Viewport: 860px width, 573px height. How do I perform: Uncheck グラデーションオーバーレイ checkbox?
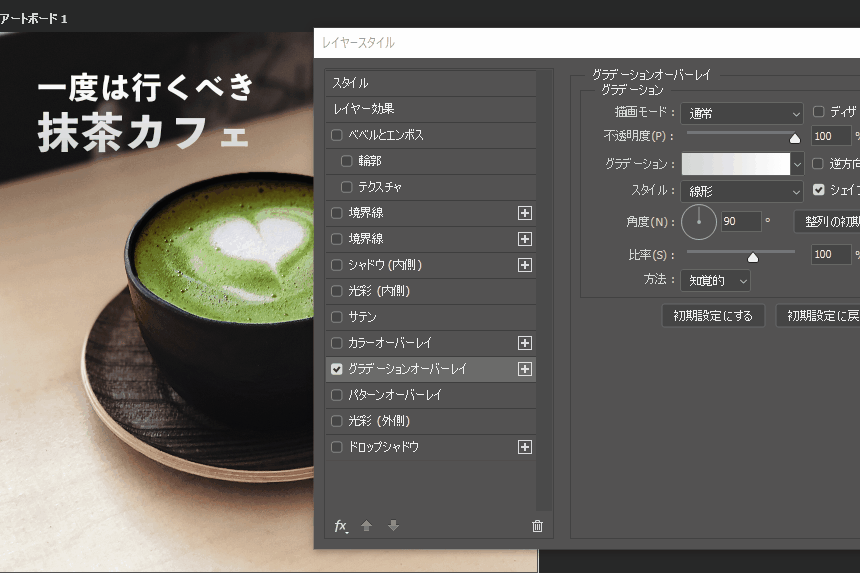[x=337, y=369]
